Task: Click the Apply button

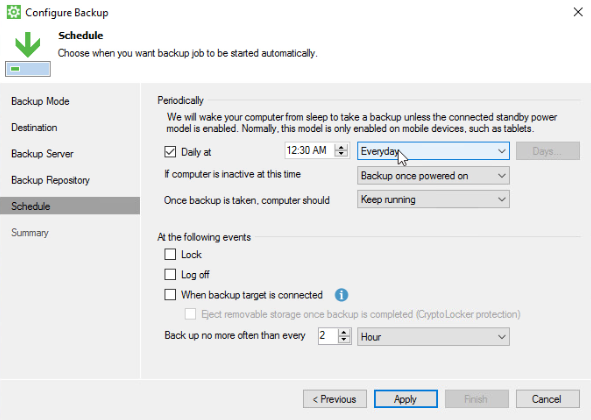Action: [x=406, y=399]
